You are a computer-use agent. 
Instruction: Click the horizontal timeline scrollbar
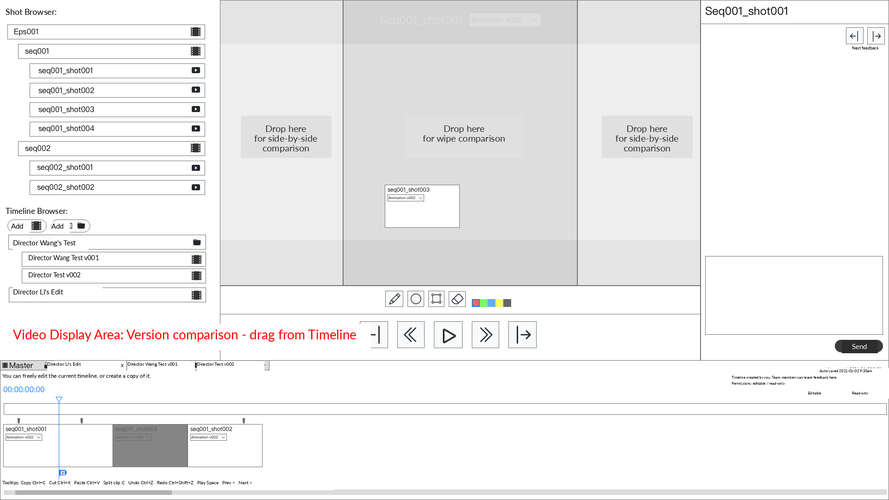point(94,493)
